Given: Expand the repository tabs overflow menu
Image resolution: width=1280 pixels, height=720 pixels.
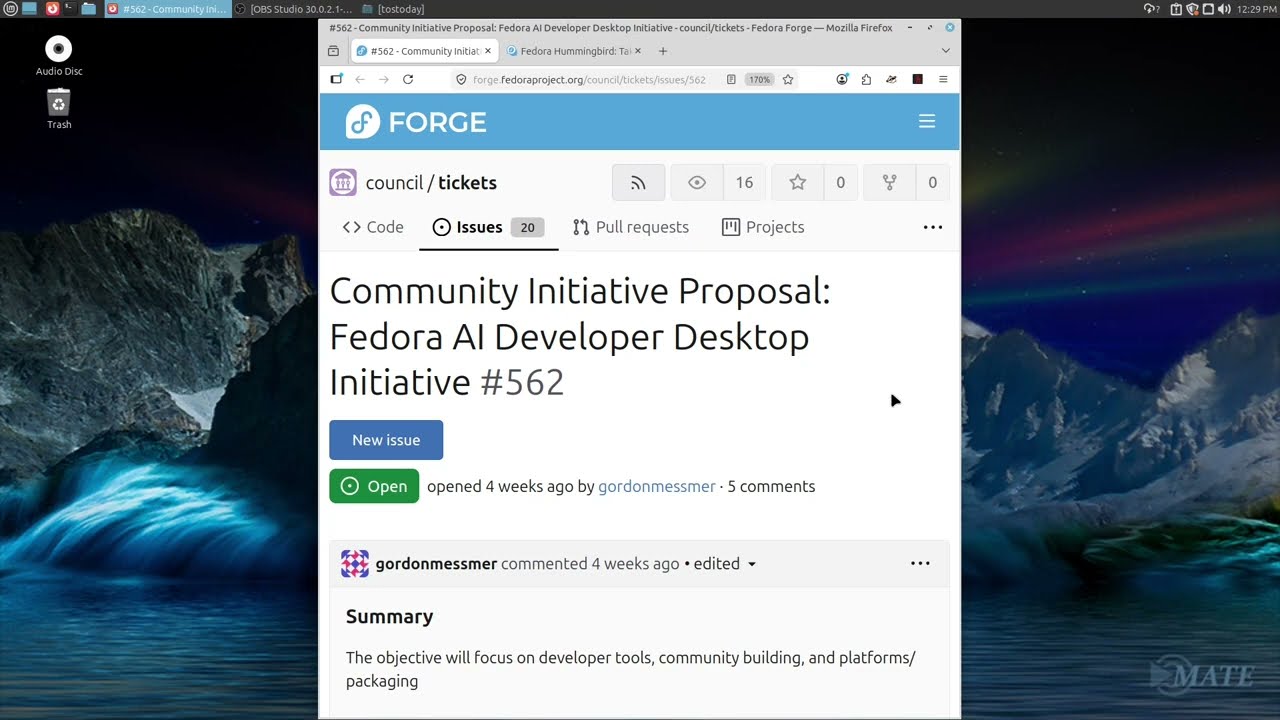Looking at the screenshot, I should click(933, 227).
